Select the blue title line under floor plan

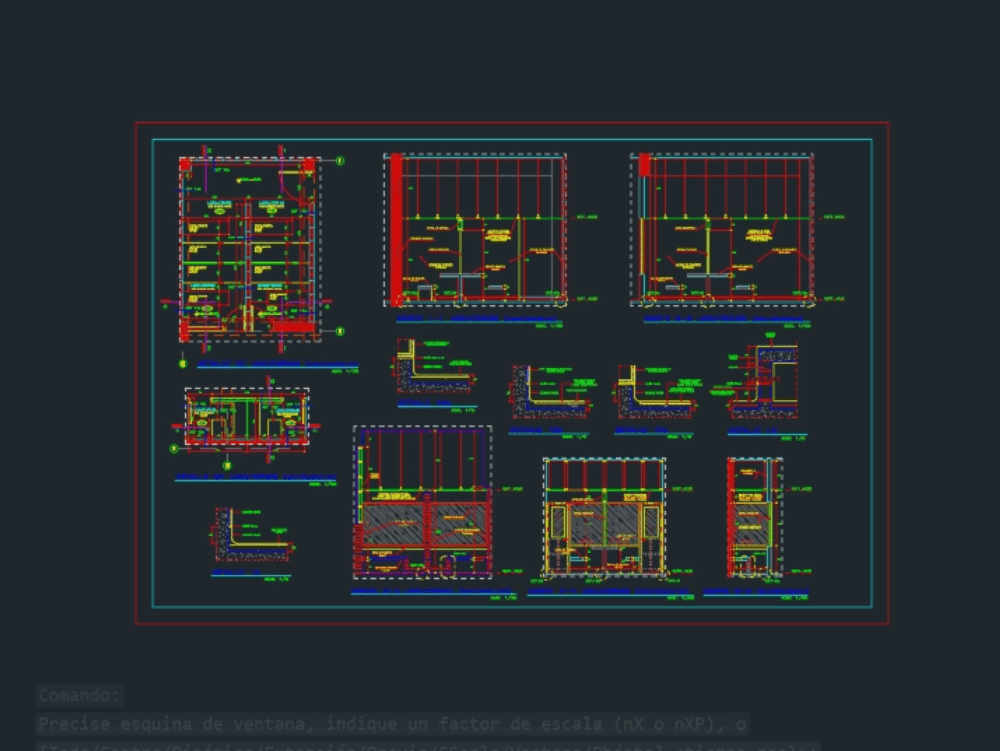tap(277, 366)
